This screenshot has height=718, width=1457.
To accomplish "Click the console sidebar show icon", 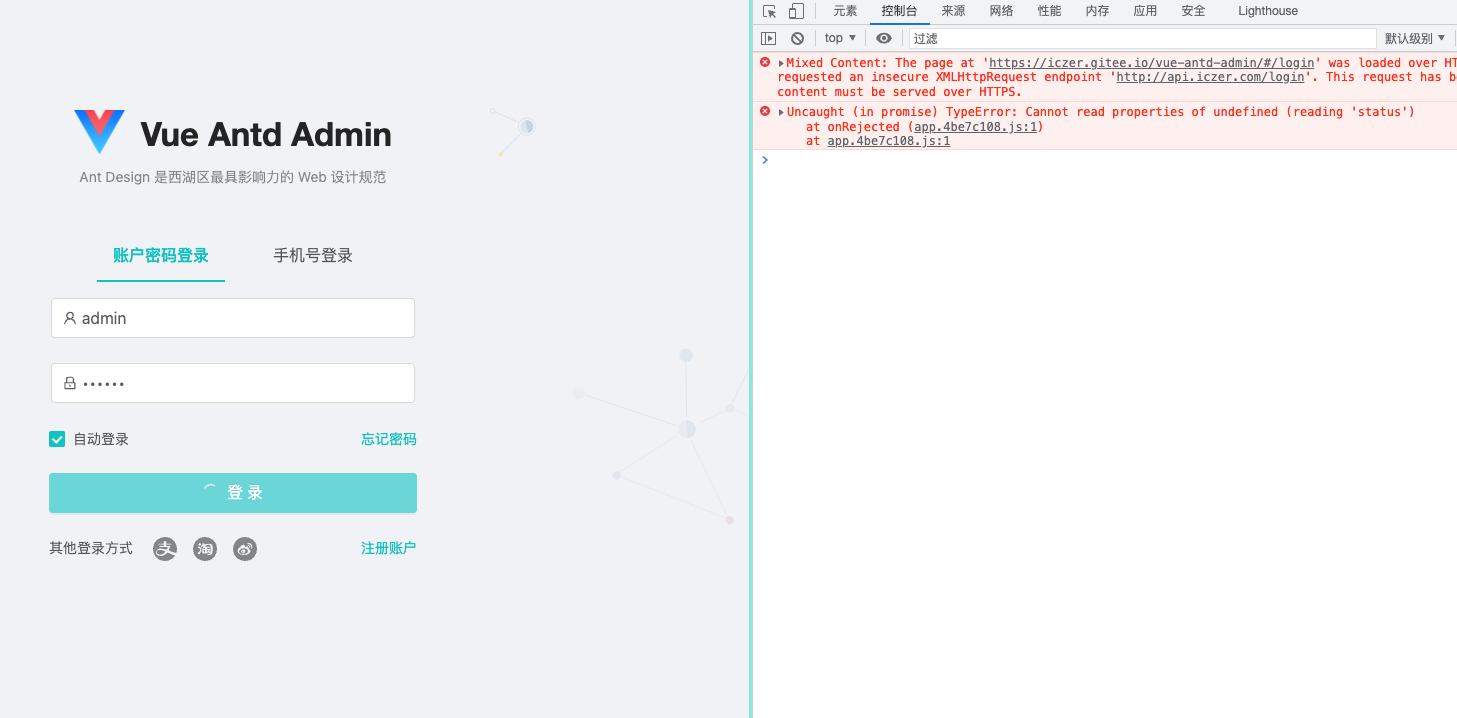I will 769,37.
